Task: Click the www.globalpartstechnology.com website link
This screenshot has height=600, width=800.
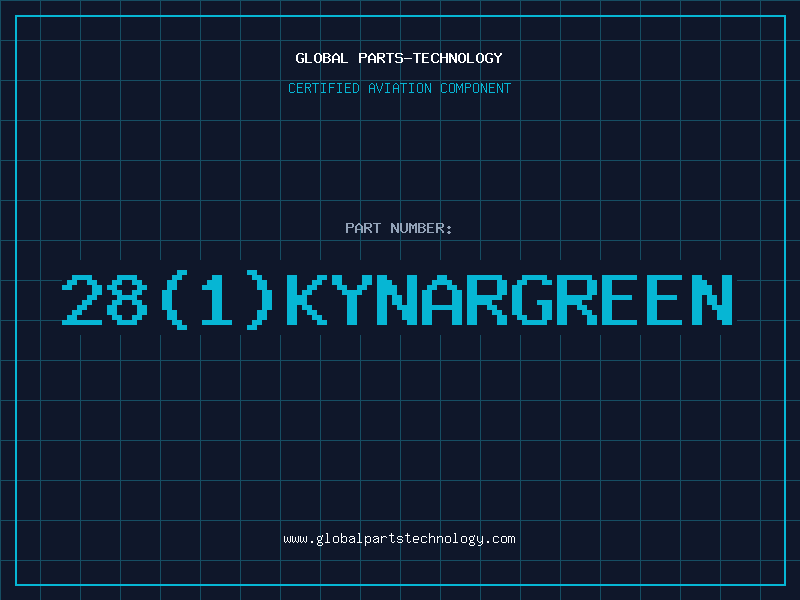Action: [x=399, y=539]
